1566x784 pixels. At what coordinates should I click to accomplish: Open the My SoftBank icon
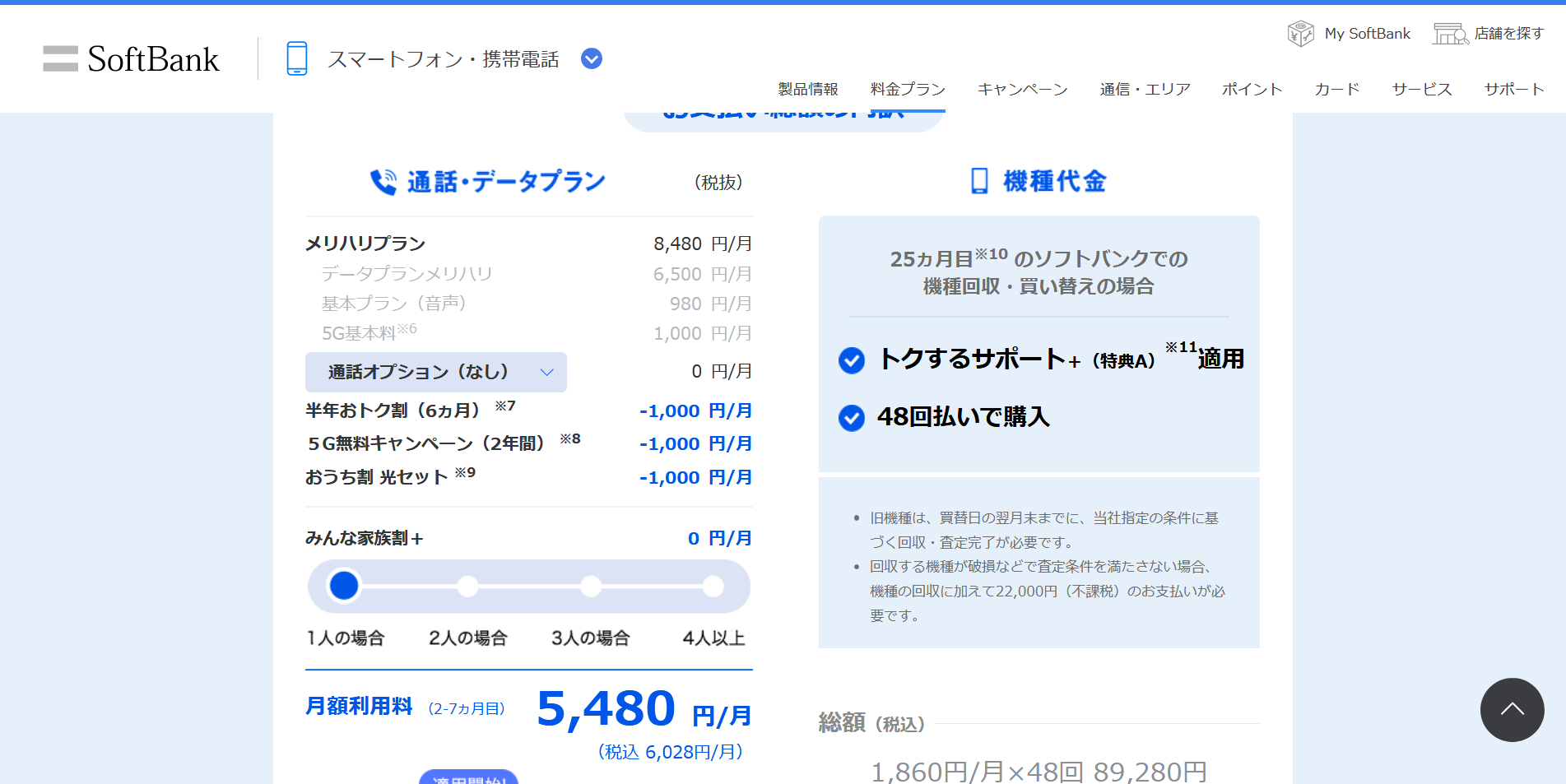point(1300,34)
